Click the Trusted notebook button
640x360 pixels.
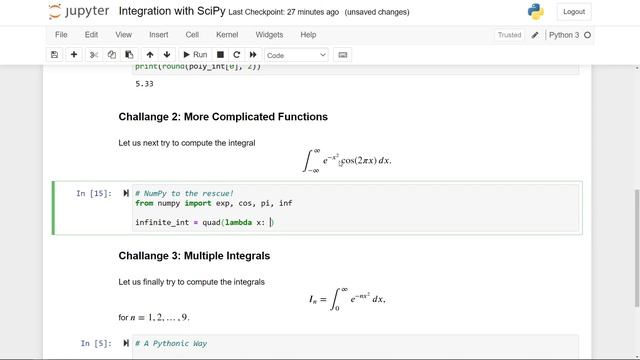point(509,35)
